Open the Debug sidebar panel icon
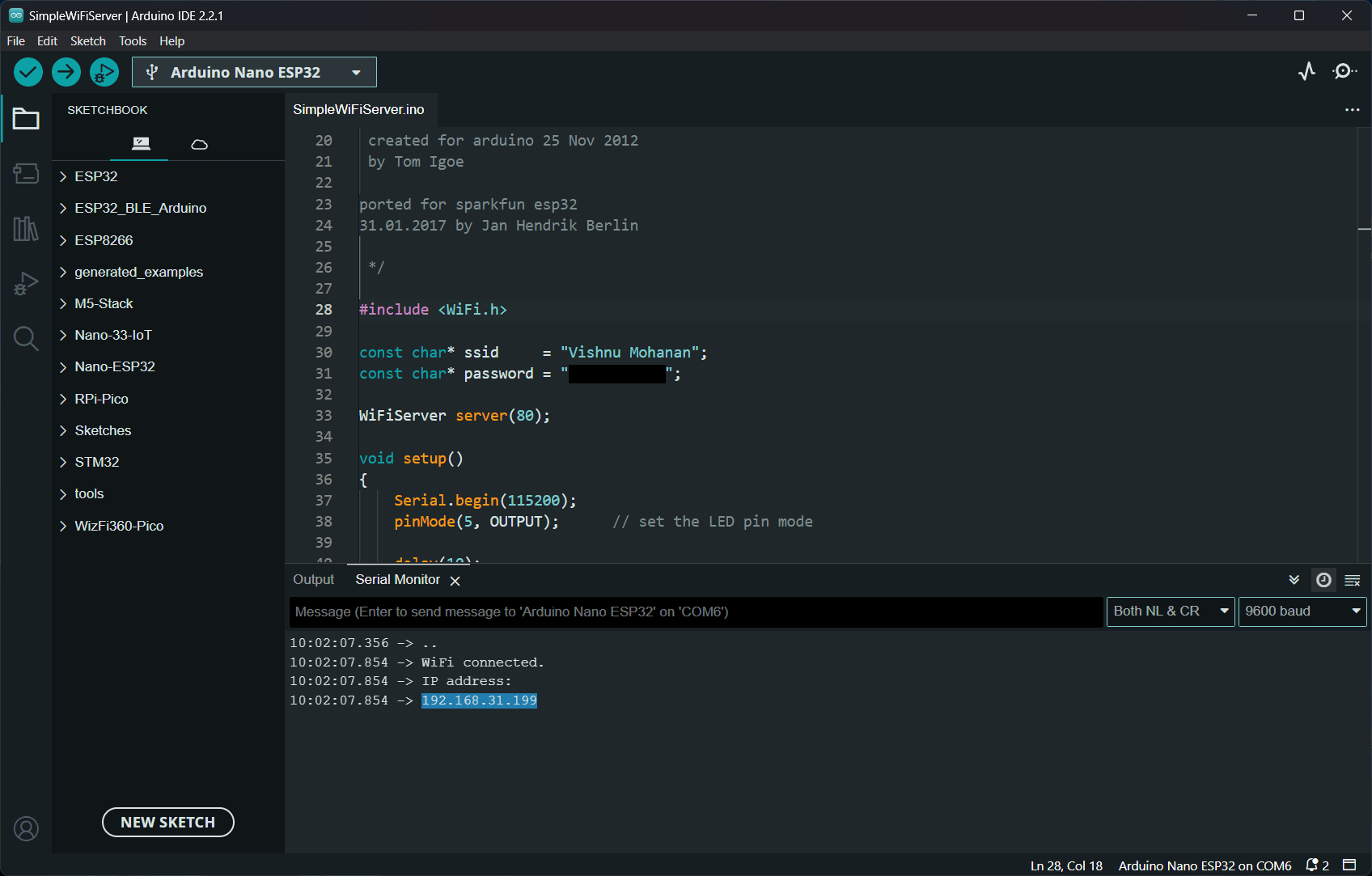 pos(26,284)
